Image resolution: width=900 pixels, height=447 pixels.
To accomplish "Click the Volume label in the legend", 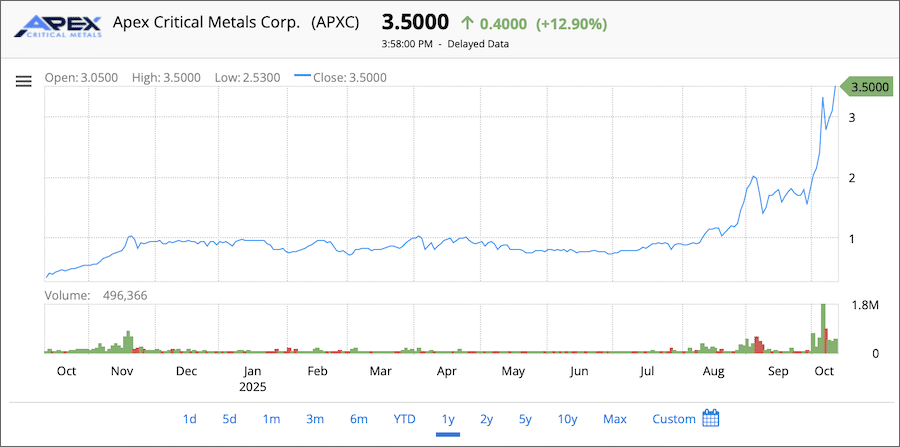I will [x=68, y=295].
